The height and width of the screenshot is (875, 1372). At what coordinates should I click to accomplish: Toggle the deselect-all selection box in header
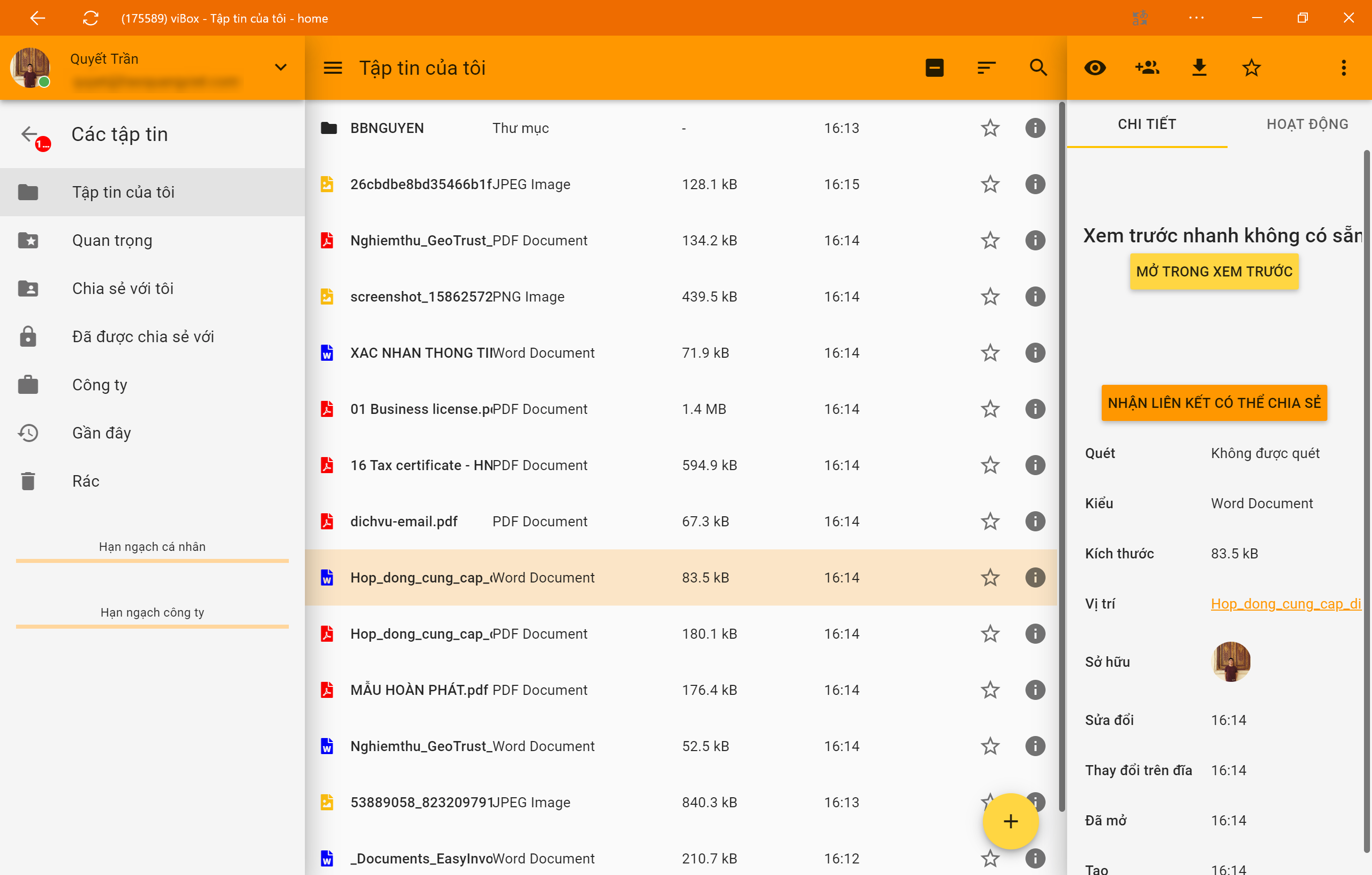click(934, 68)
